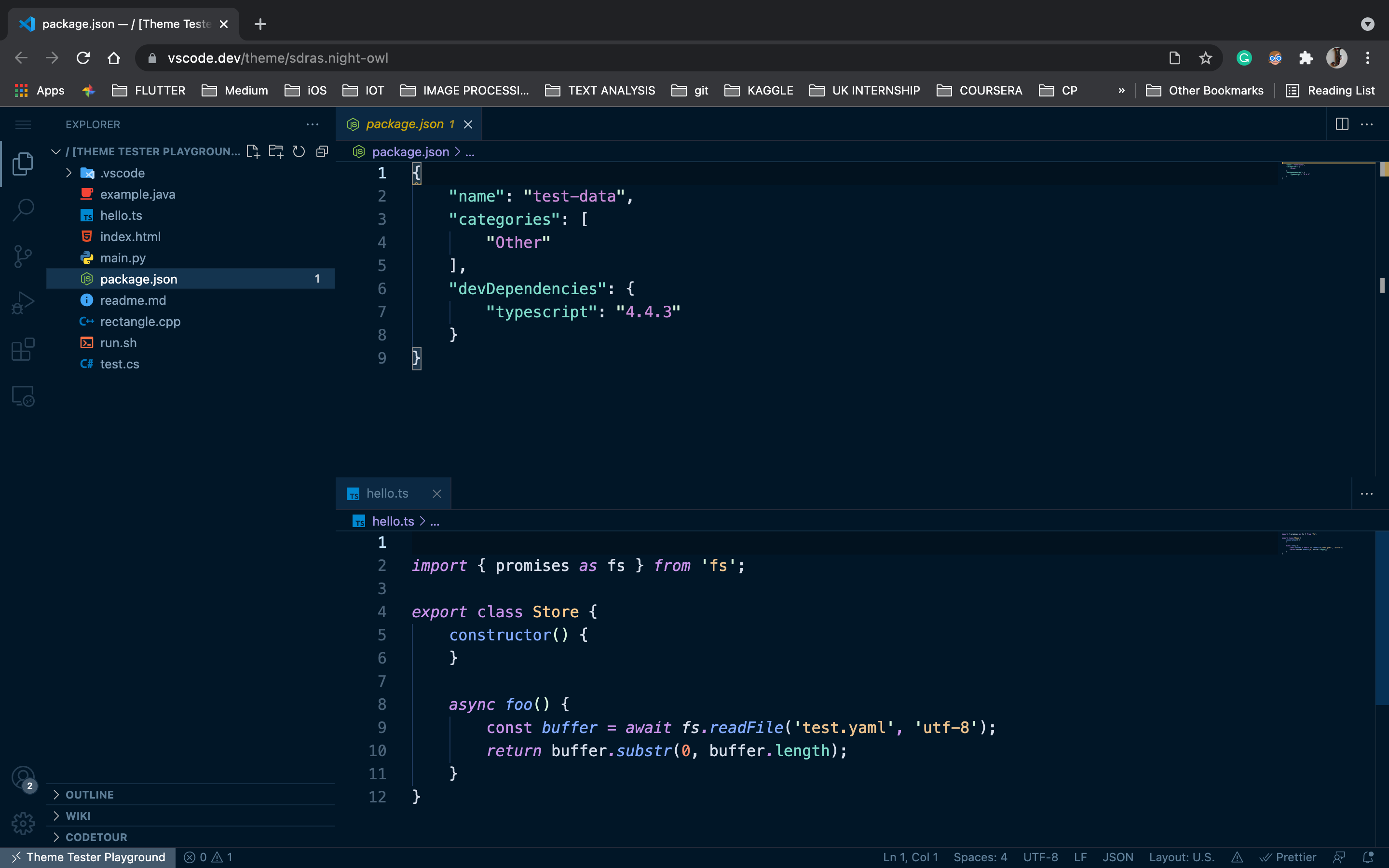
Task: Click the Refresh Explorer icon
Action: (x=299, y=151)
